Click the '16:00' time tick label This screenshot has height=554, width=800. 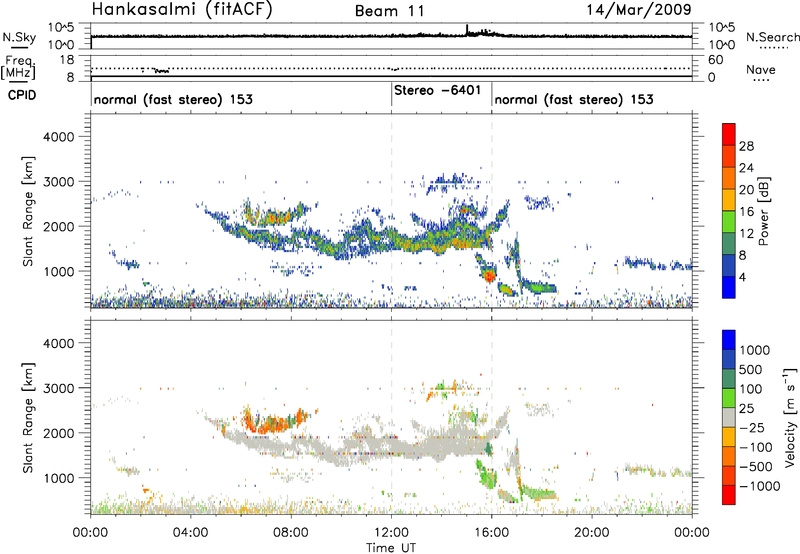click(491, 533)
